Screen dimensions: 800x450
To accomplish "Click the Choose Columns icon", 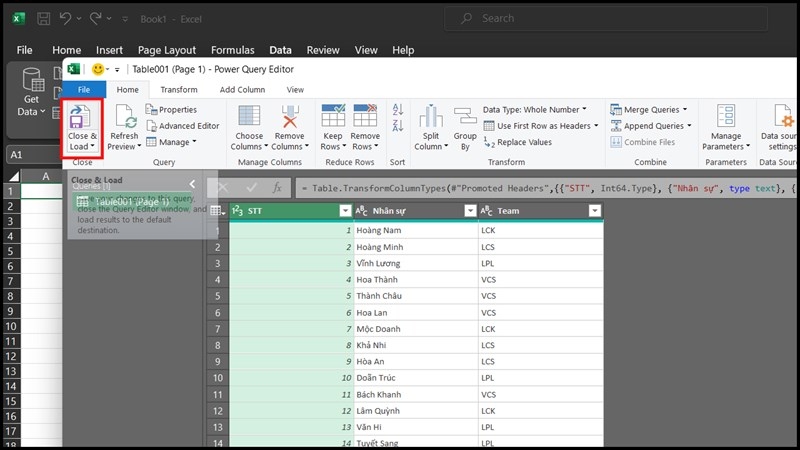I will click(249, 118).
